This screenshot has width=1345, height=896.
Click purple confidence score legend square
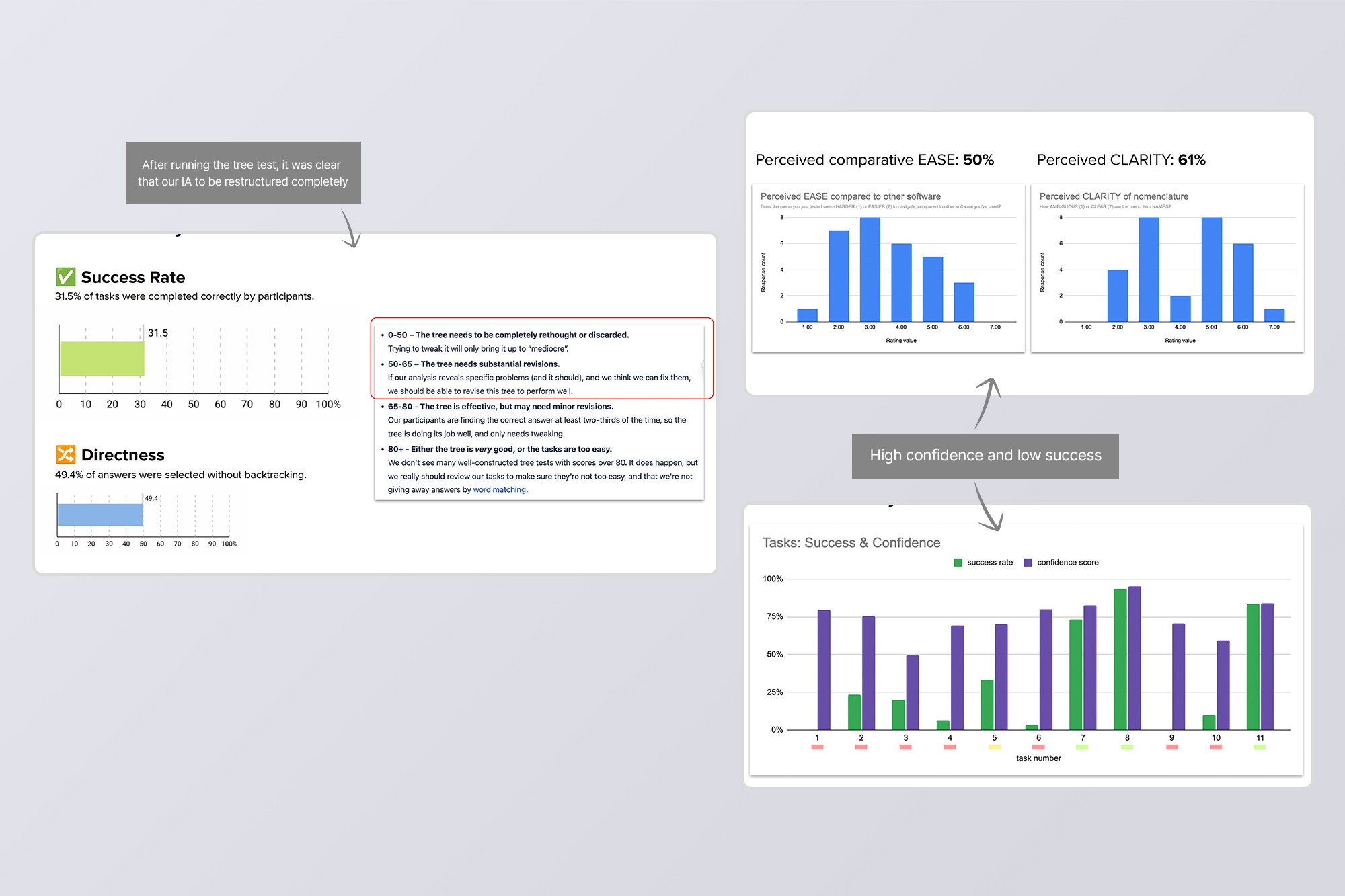(x=1028, y=563)
